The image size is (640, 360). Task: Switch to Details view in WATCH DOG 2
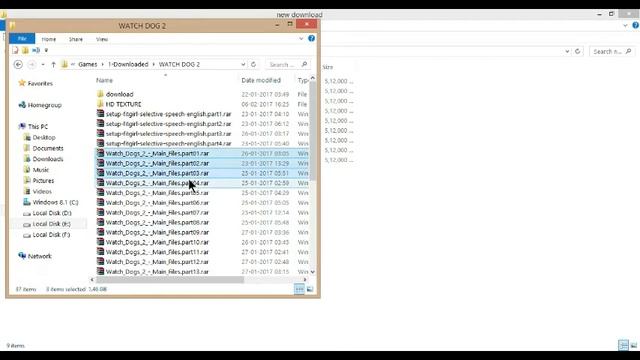[x=300, y=289]
